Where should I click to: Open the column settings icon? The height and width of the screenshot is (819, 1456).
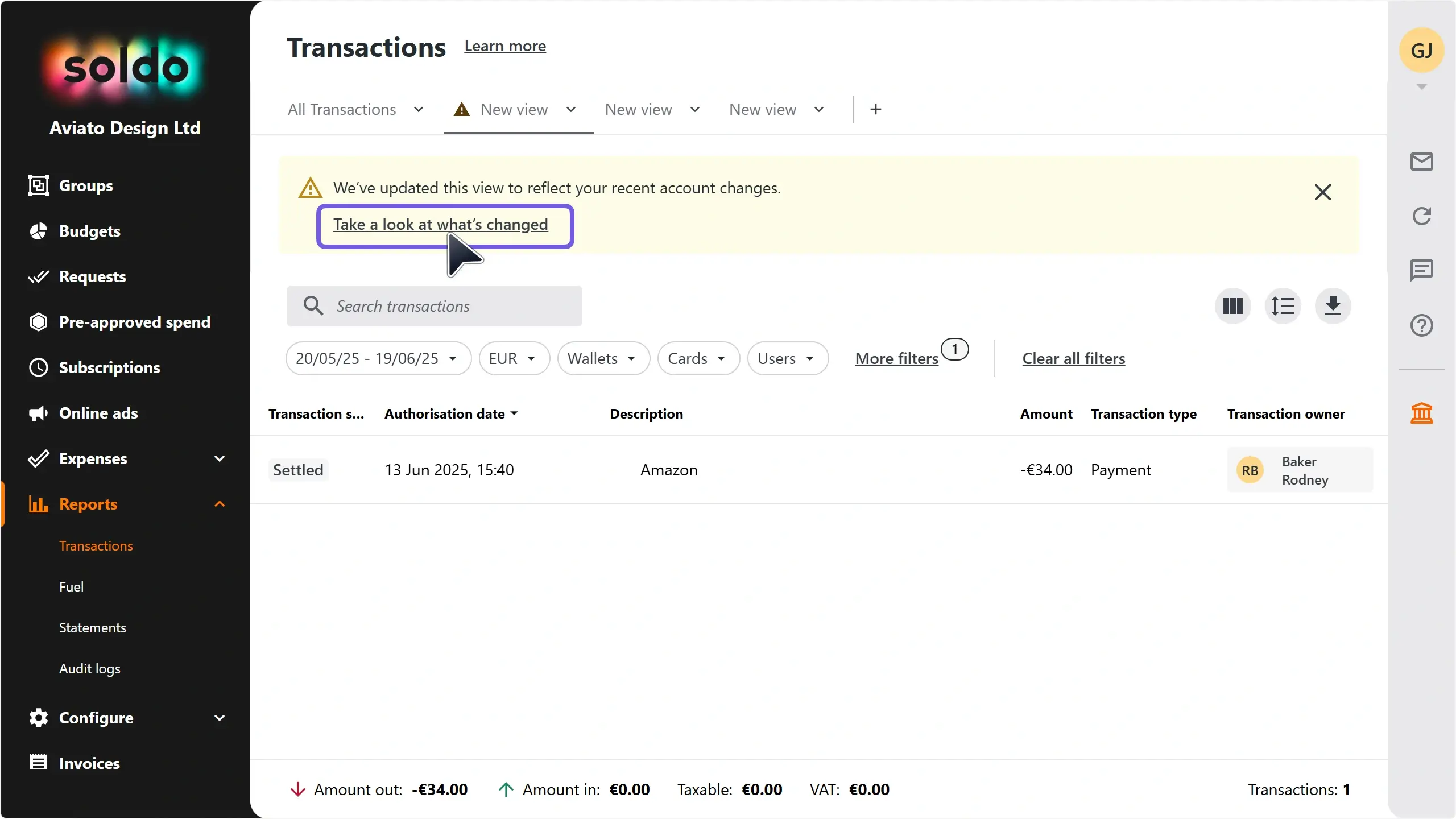[x=1232, y=306]
